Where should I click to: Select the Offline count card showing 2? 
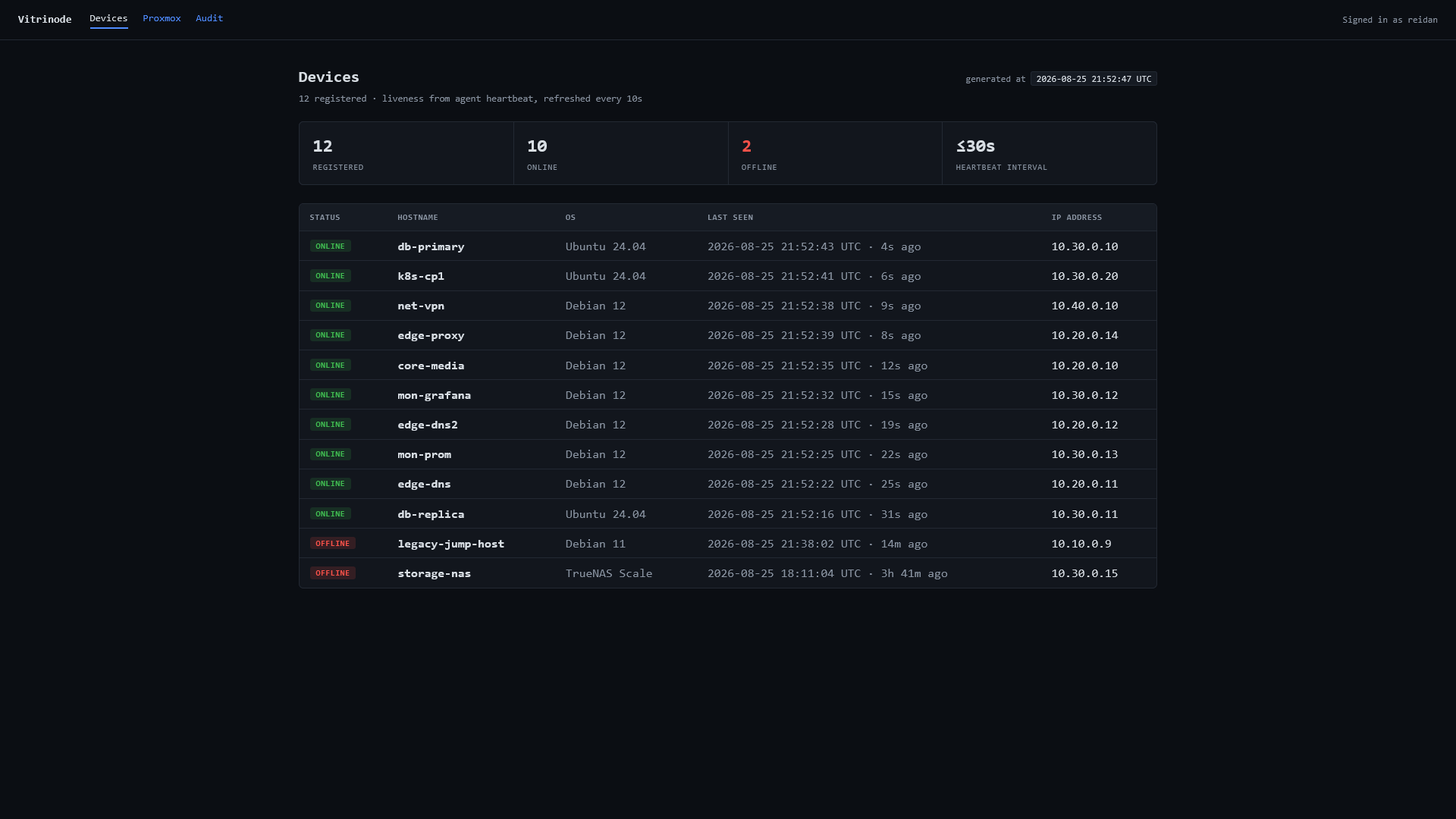tap(835, 153)
